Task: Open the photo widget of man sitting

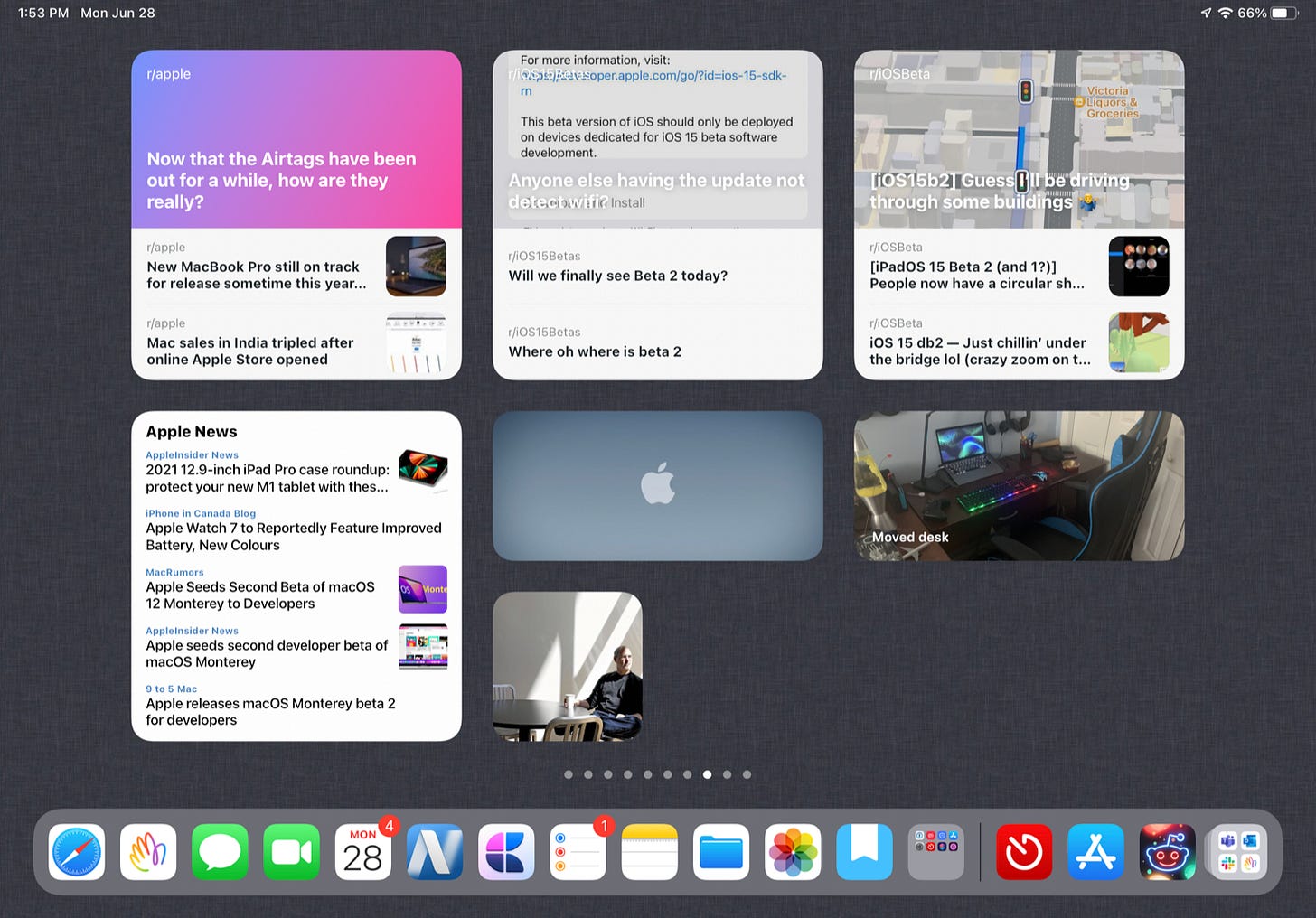Action: tap(568, 667)
